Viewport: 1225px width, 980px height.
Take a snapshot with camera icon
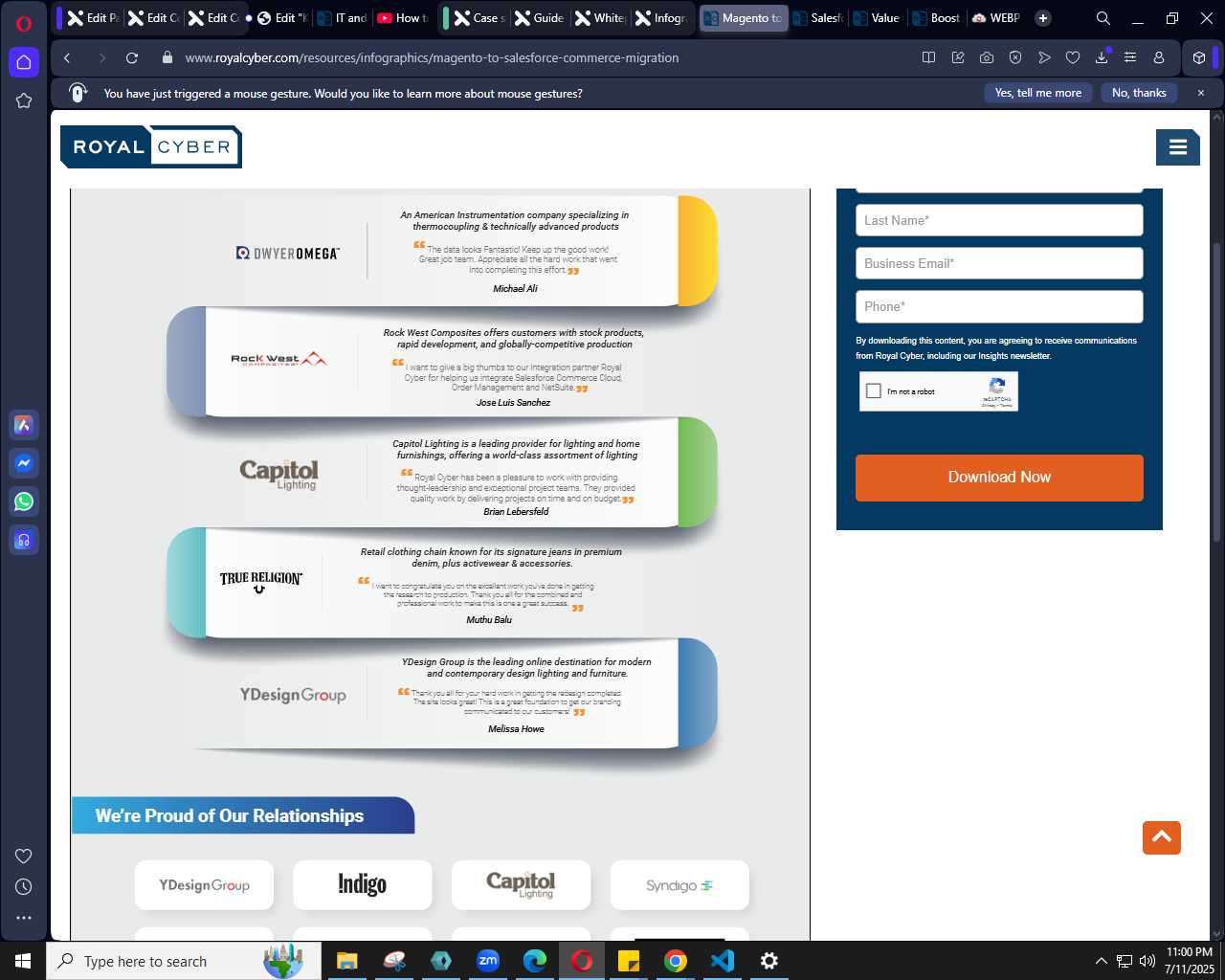(987, 57)
